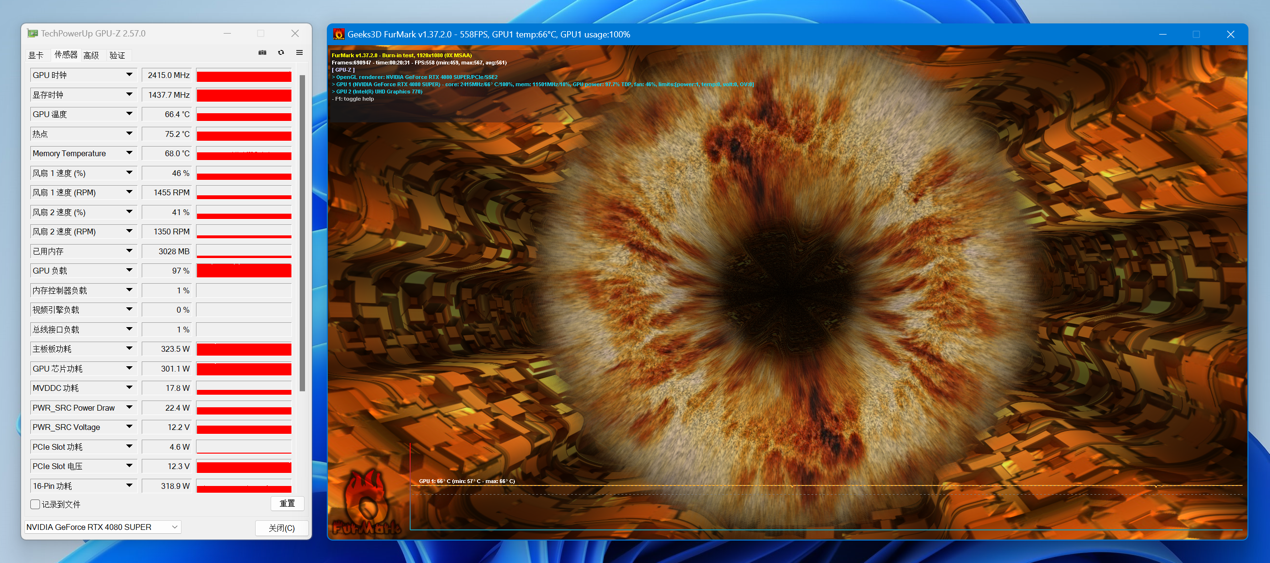Open the PWR_SRC Voltage dropdown
This screenshot has width=1270, height=563.
(x=129, y=428)
